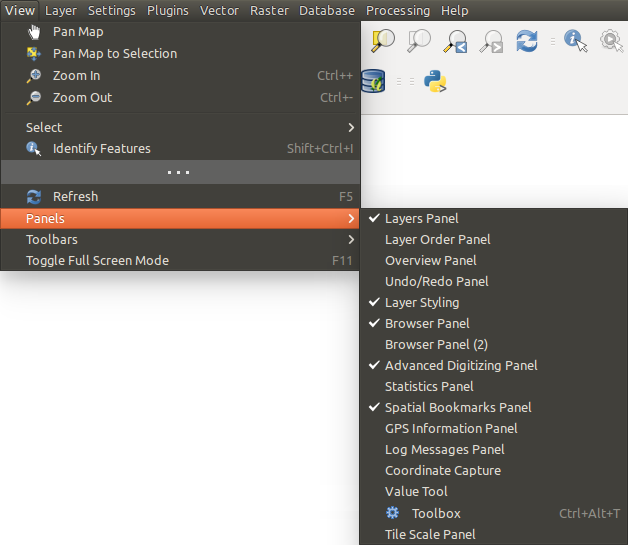Screen dimensions: 628x545
Task: Open the Toolbox panel entry with gear icon
Action: [x=435, y=513]
